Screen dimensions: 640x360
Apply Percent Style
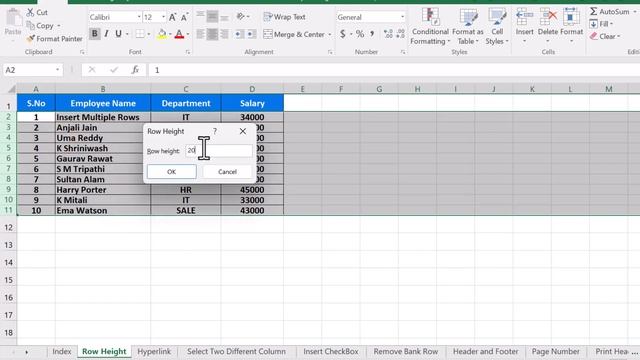(360, 34)
